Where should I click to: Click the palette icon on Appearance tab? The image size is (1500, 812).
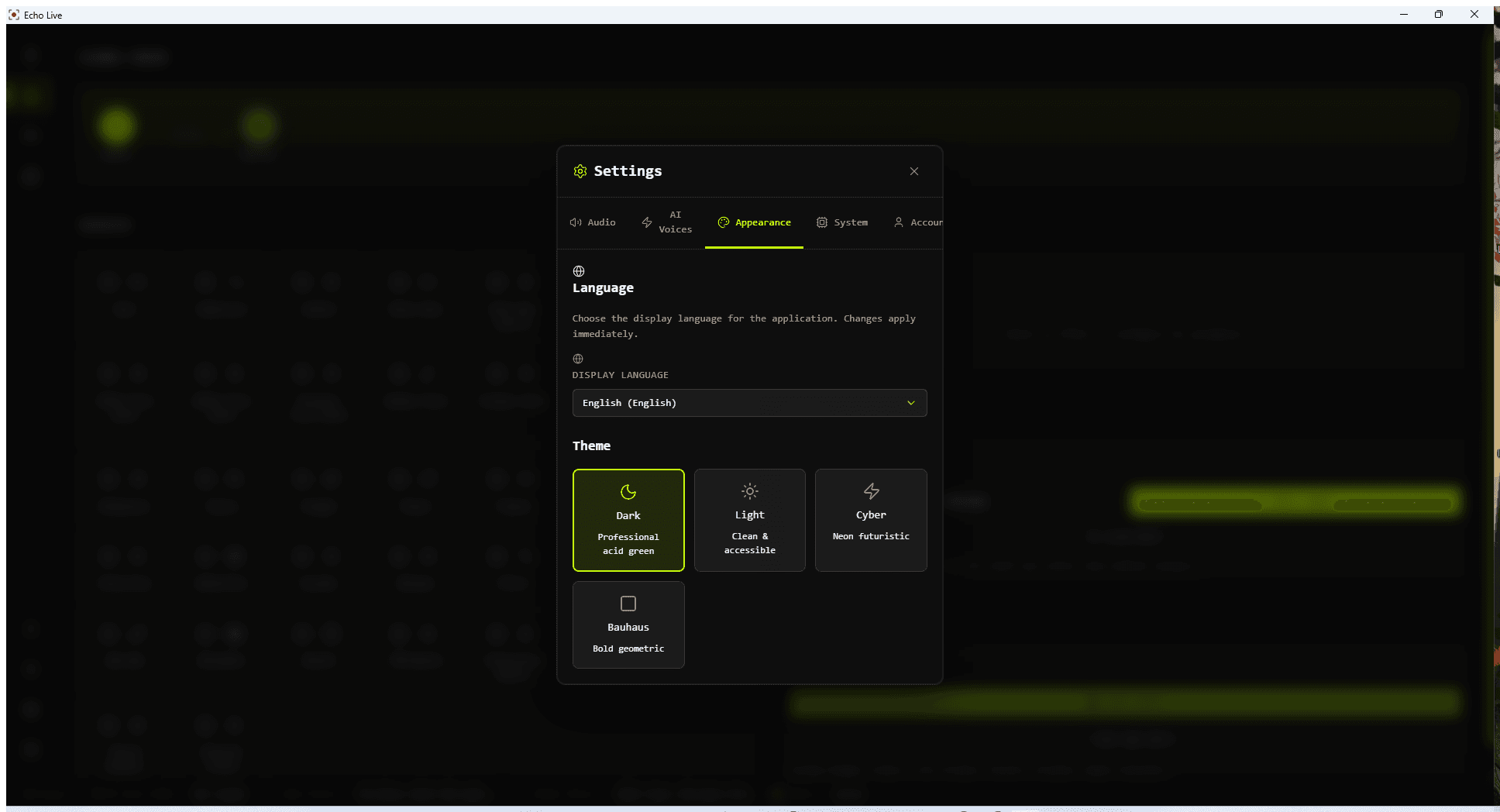click(724, 222)
